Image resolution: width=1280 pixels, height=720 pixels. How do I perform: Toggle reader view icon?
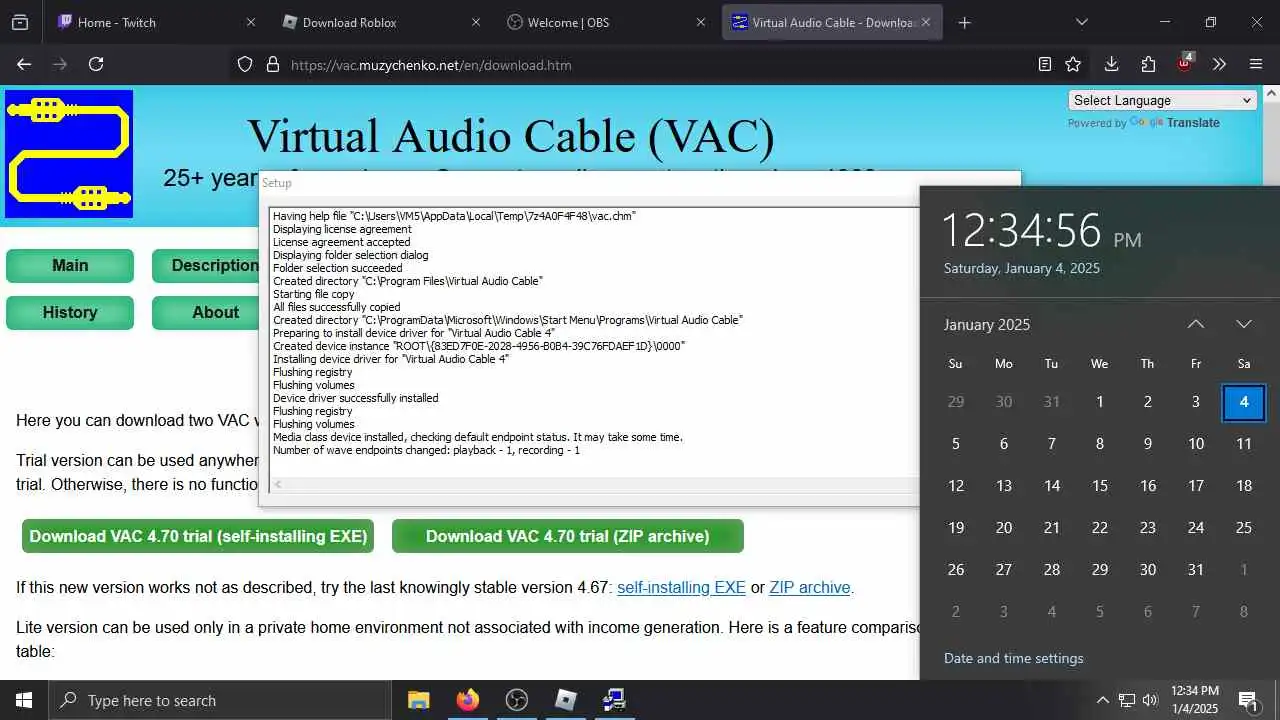(x=1044, y=64)
